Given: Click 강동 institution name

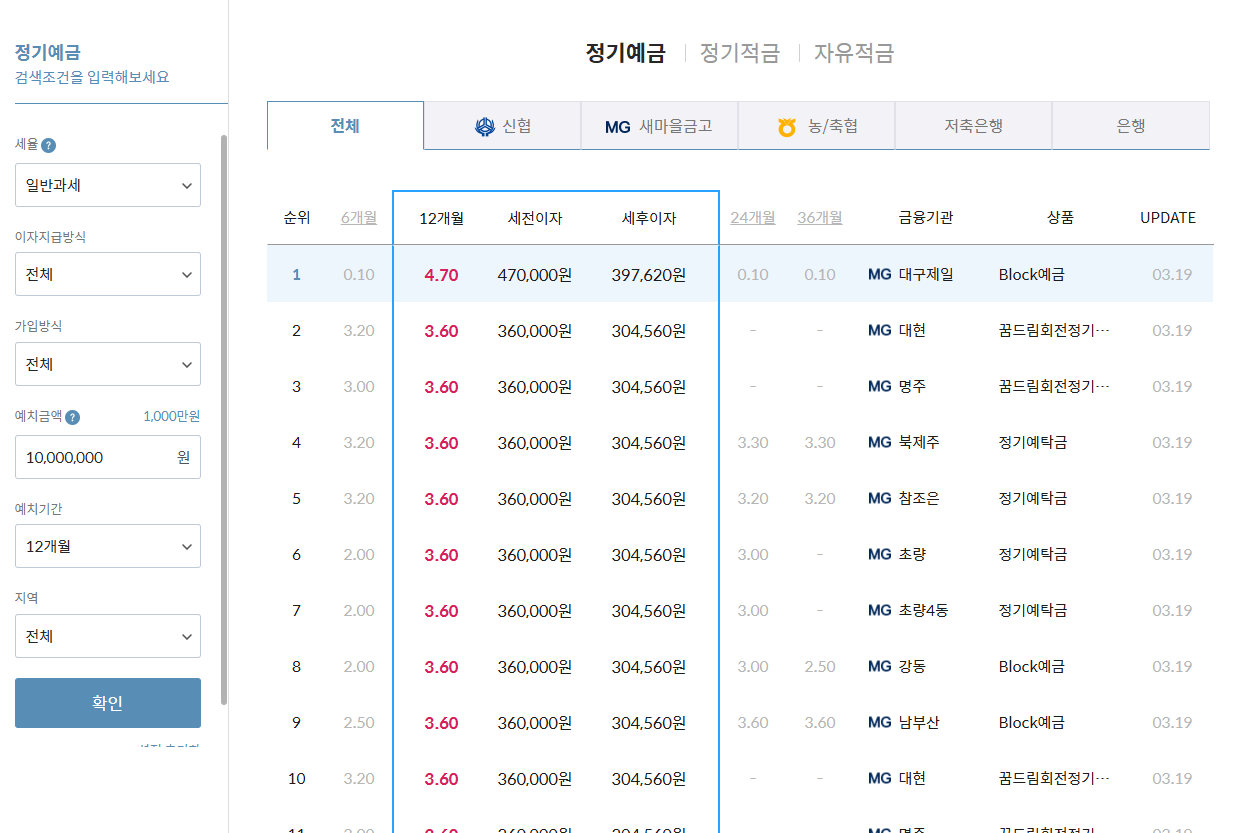Looking at the screenshot, I should pos(912,666).
